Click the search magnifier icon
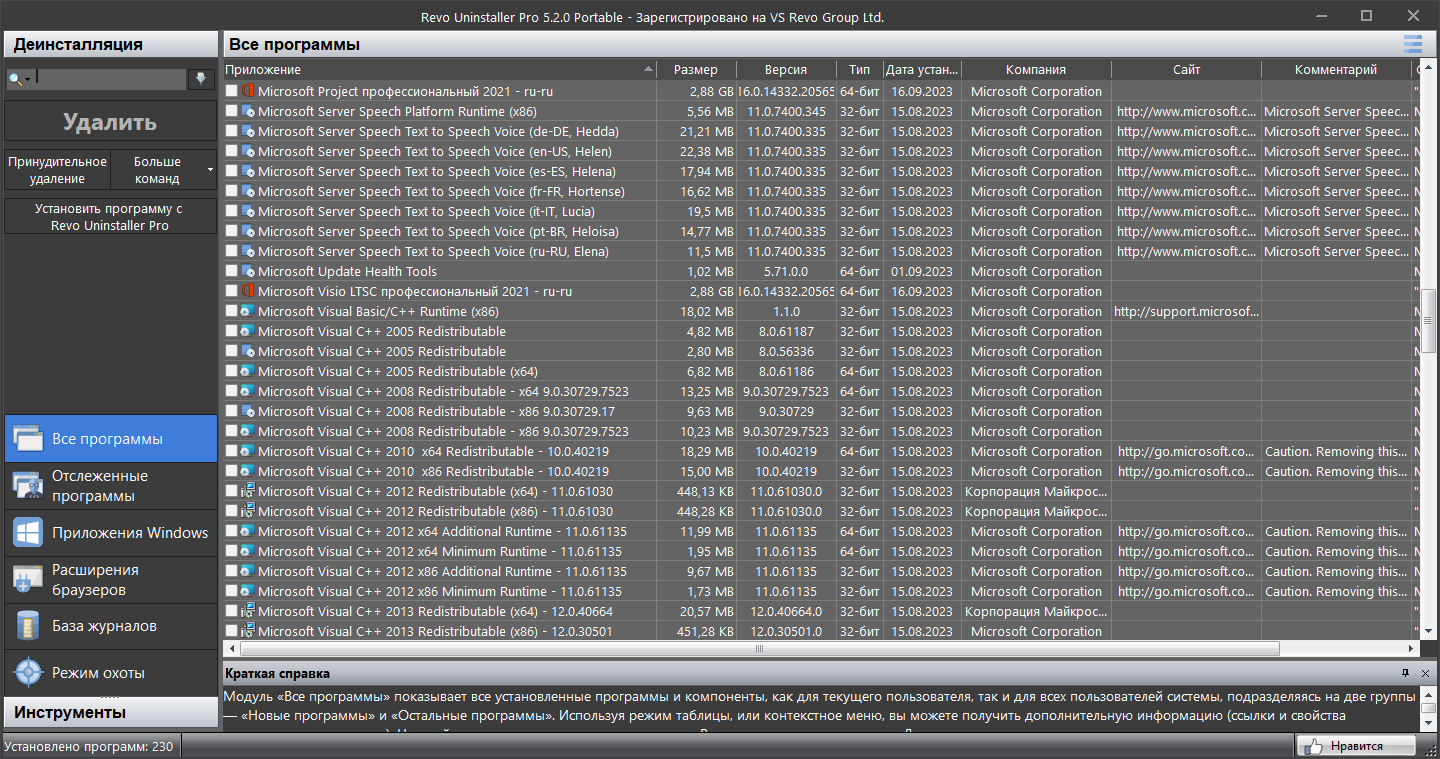The height and width of the screenshot is (759, 1440). tap(14, 78)
